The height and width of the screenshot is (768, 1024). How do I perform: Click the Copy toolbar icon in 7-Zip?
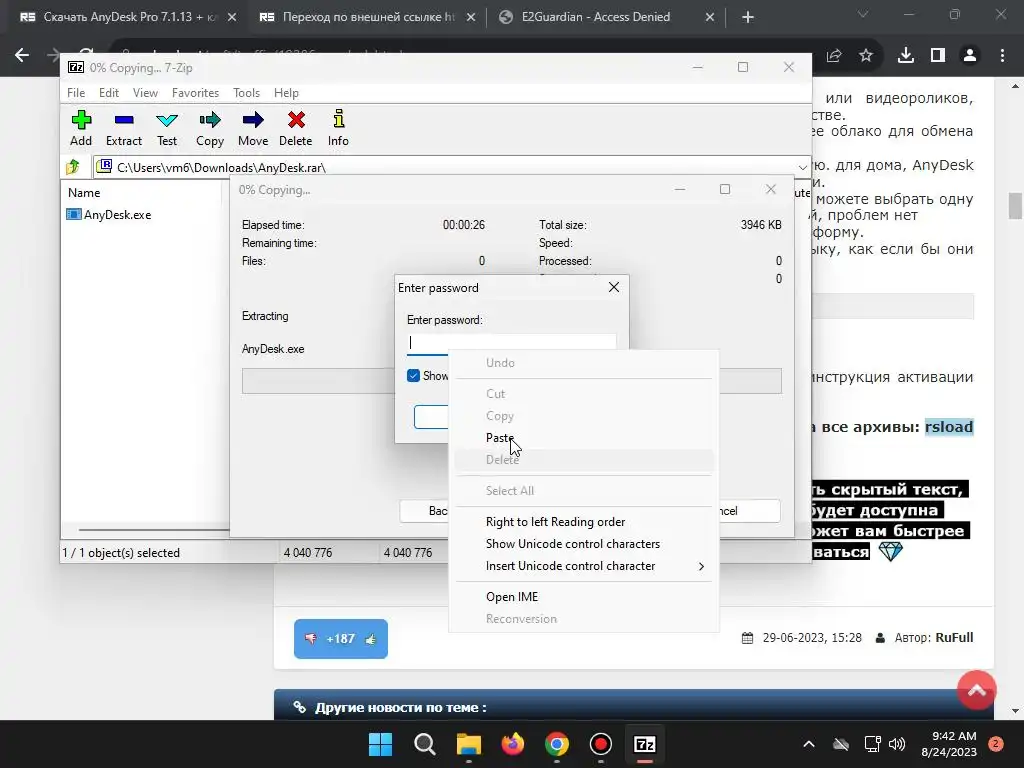[210, 128]
